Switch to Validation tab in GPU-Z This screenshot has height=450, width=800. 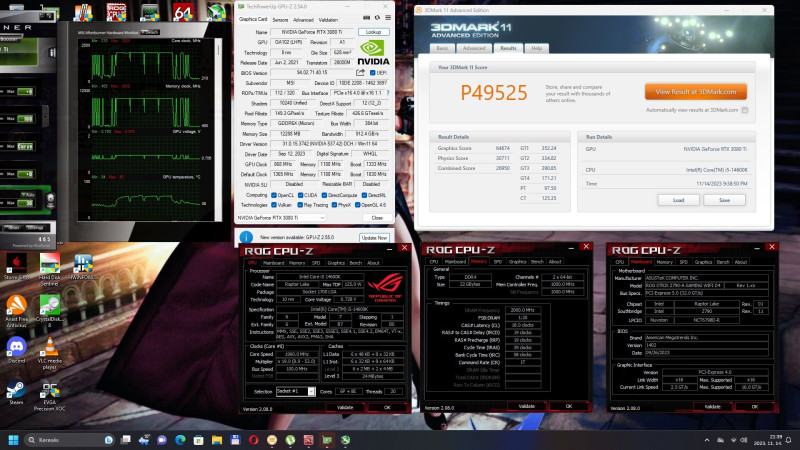328,20
